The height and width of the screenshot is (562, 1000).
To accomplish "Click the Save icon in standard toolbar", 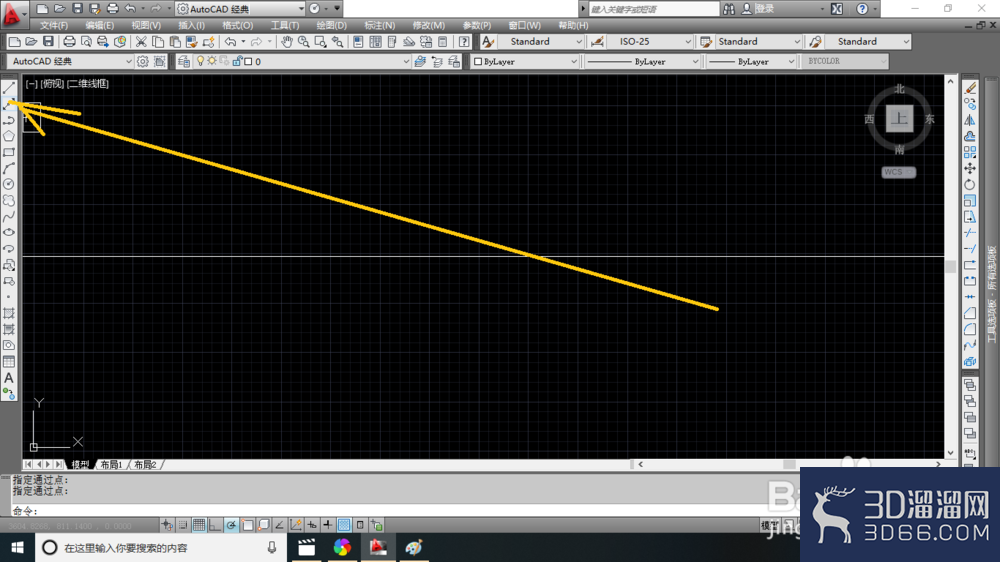I will (48, 41).
